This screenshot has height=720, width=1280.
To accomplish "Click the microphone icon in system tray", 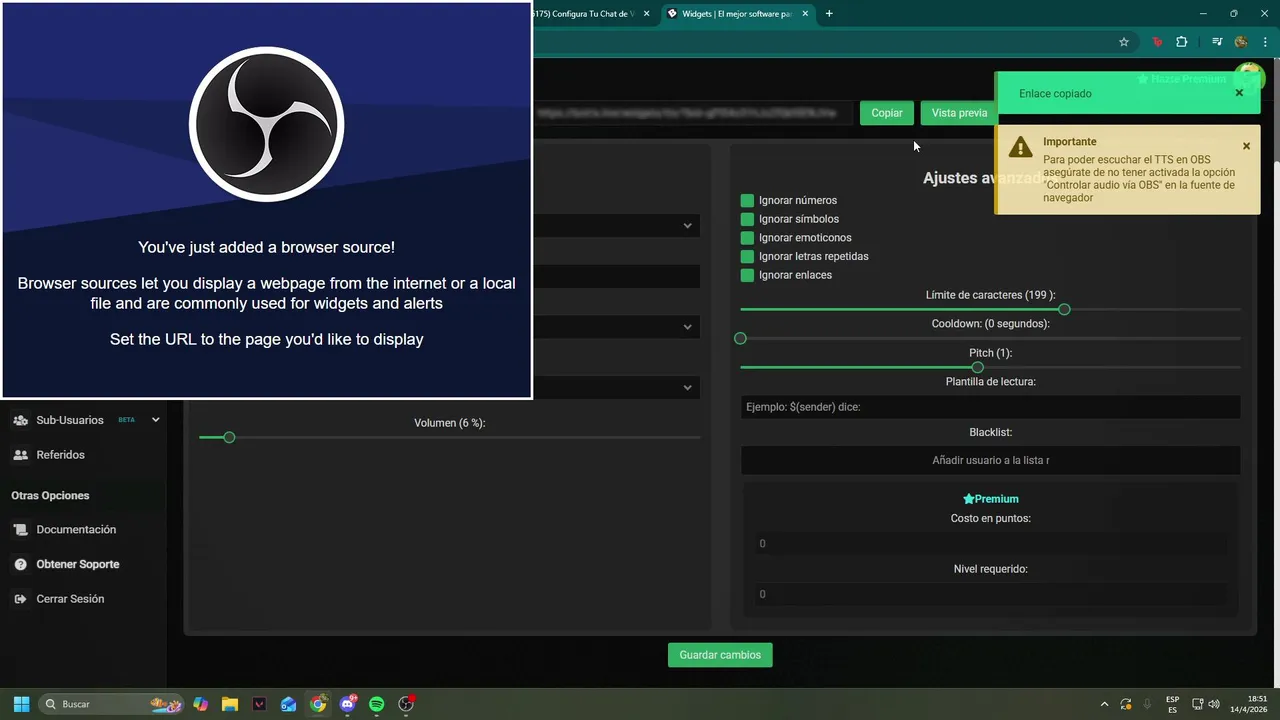I will tap(1147, 704).
